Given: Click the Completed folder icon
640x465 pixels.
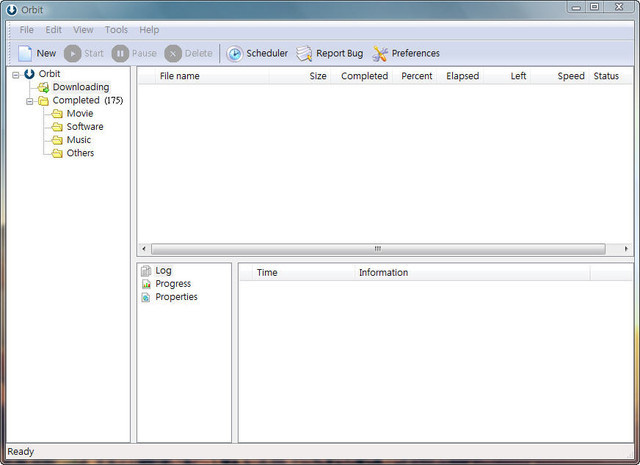Looking at the screenshot, I should (43, 100).
